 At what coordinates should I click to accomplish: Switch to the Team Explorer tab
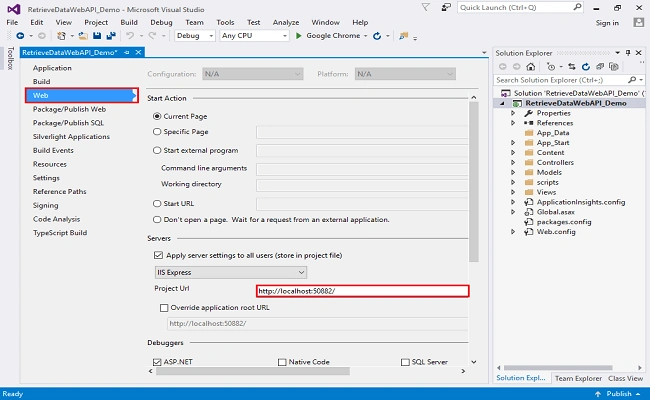[x=578, y=378]
